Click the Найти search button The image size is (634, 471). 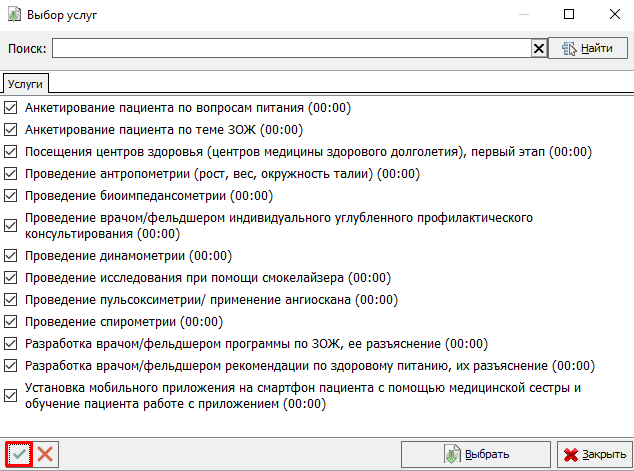tap(587, 48)
